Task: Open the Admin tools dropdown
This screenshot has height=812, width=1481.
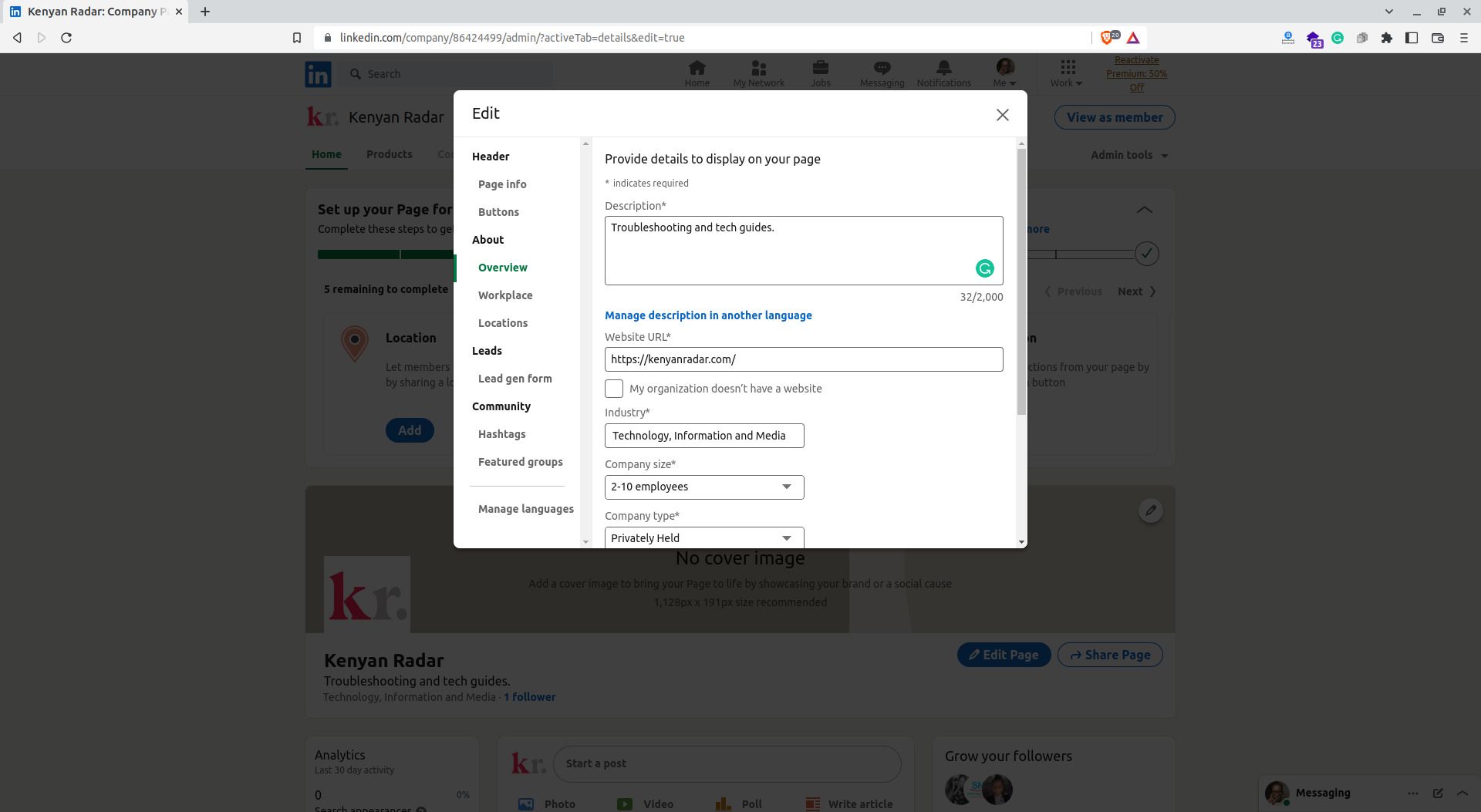Action: [1128, 154]
